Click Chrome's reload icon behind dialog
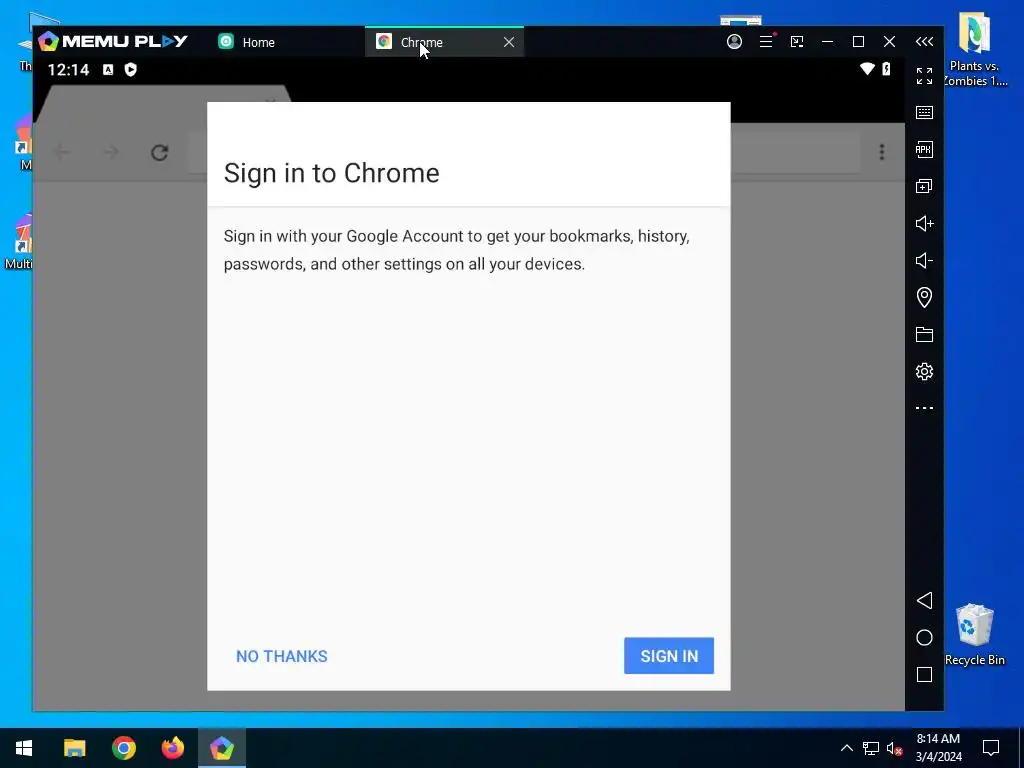The image size is (1024, 768). click(160, 153)
